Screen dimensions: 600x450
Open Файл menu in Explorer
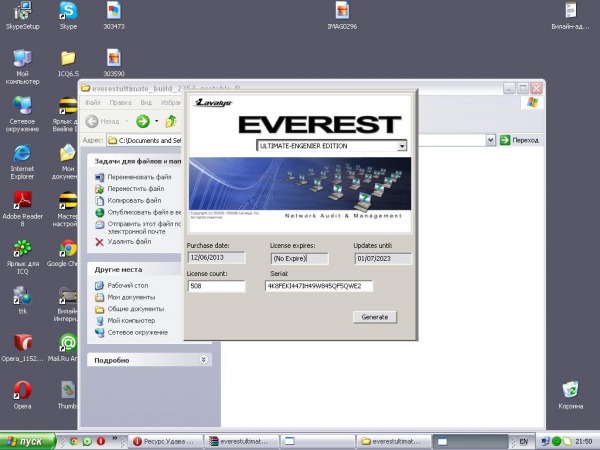(93, 103)
